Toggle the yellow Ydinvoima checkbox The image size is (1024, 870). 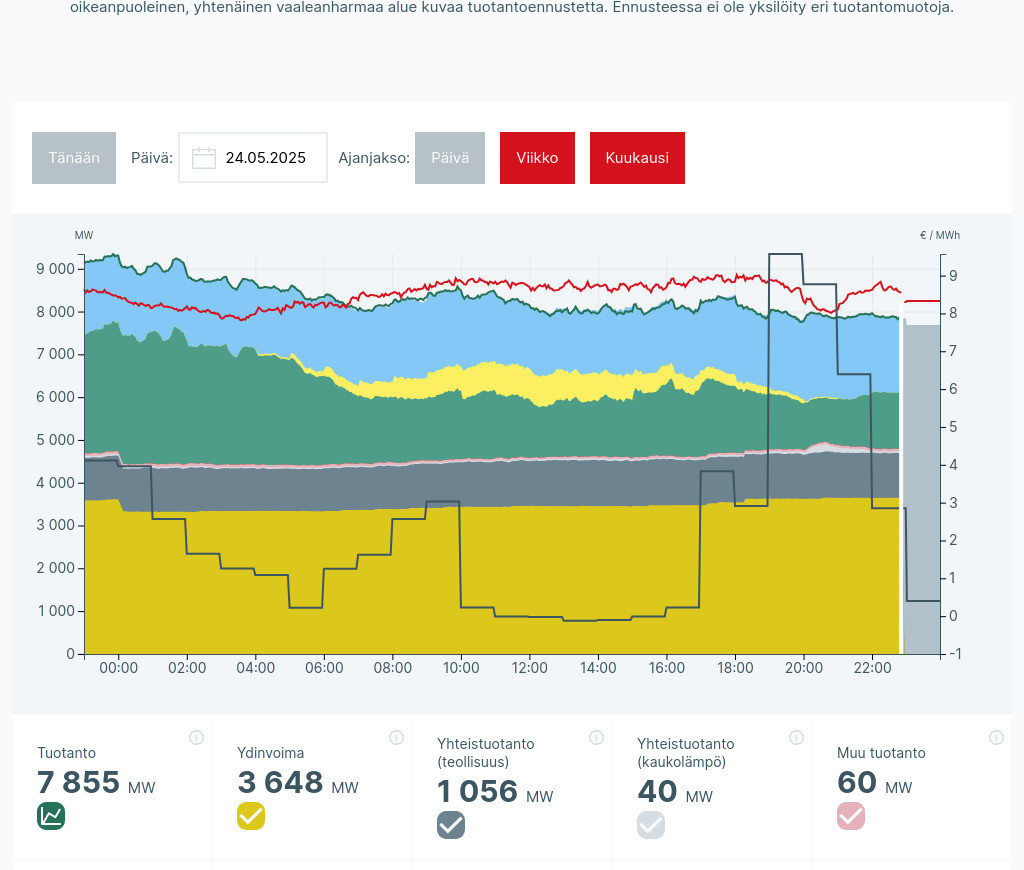pyautogui.click(x=251, y=816)
